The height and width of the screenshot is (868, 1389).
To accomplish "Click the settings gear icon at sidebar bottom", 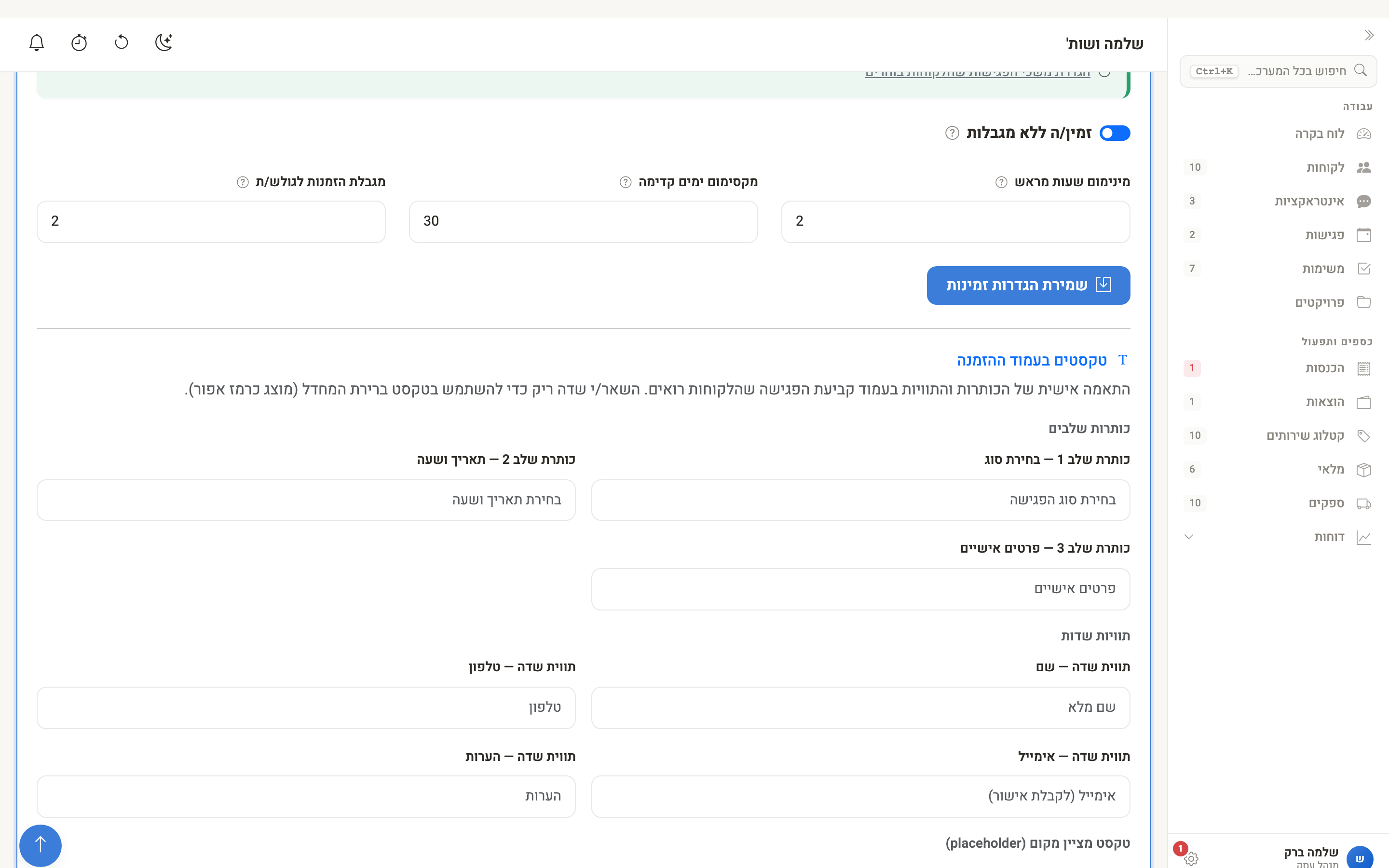I will point(1192,859).
